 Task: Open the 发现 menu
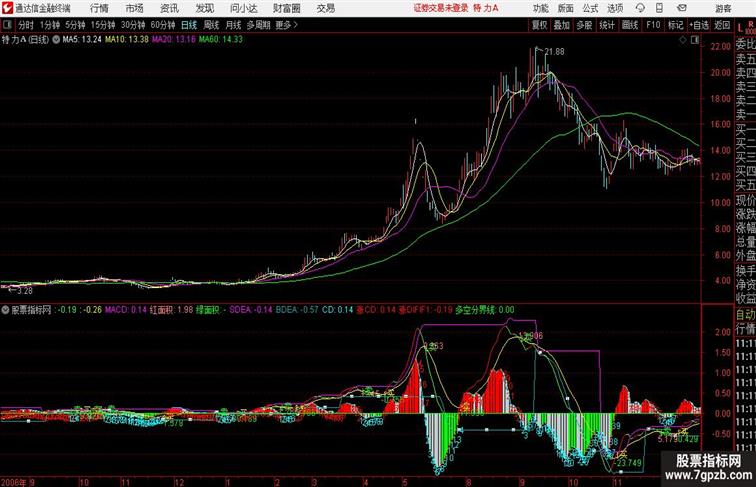205,8
